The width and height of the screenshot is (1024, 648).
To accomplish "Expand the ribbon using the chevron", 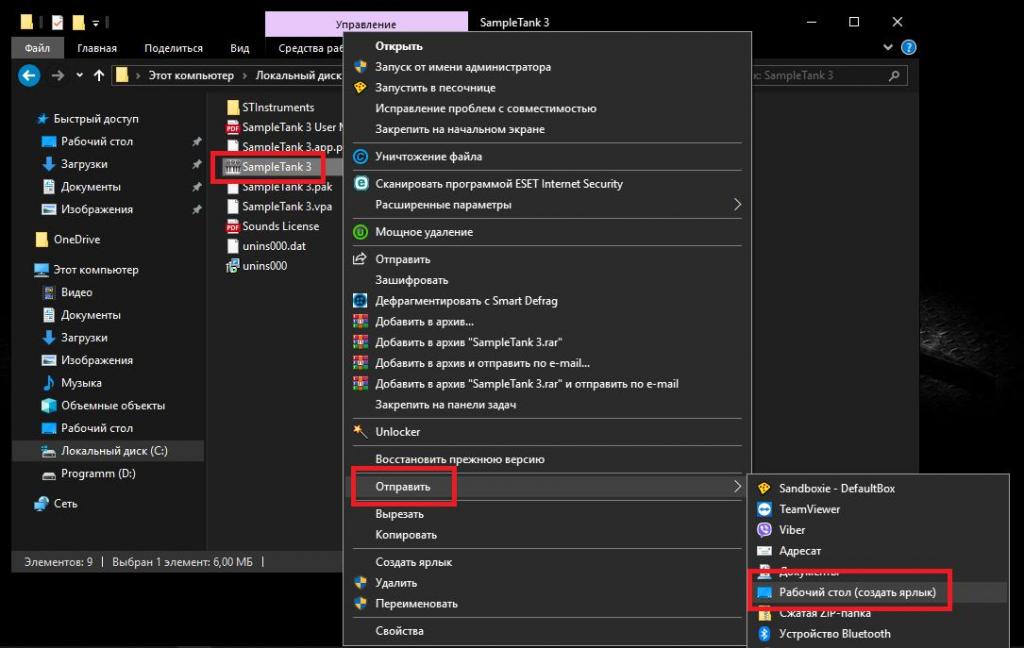I will pyautogui.click(x=888, y=47).
